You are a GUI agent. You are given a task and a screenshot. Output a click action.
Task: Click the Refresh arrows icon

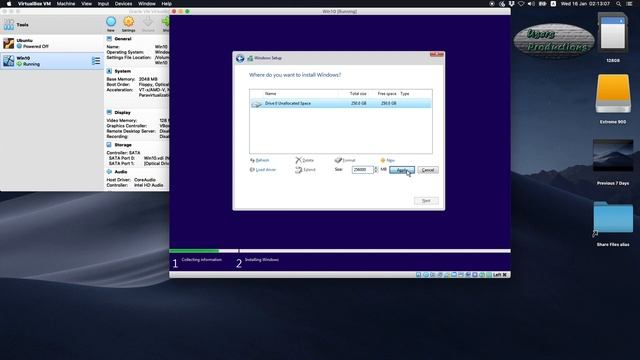click(252, 160)
